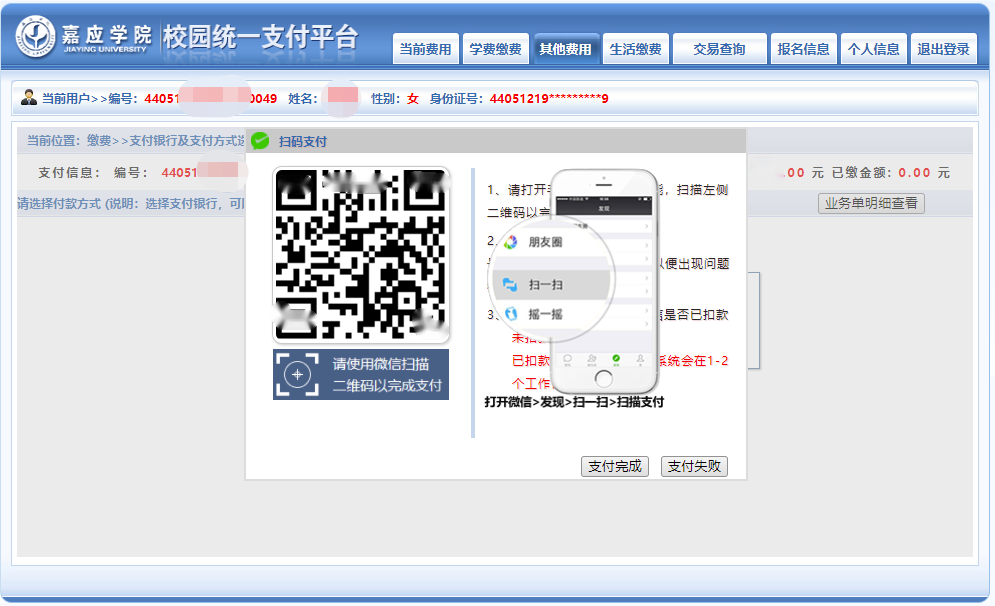The height and width of the screenshot is (606, 995).
Task: Click the WeChat payment QR code
Action: tap(361, 255)
